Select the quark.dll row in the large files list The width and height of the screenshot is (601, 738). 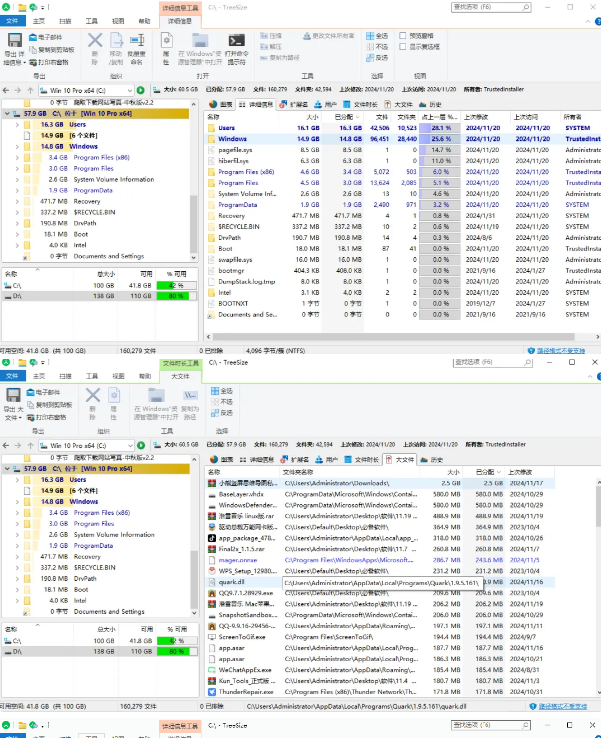click(x=232, y=581)
